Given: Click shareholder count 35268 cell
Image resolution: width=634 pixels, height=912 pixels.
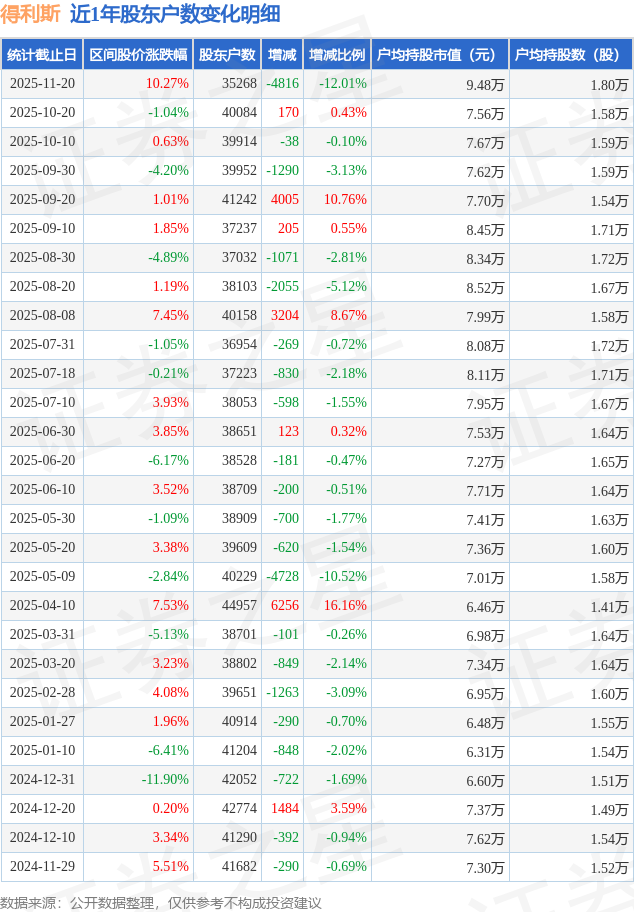Looking at the screenshot, I should [x=239, y=84].
